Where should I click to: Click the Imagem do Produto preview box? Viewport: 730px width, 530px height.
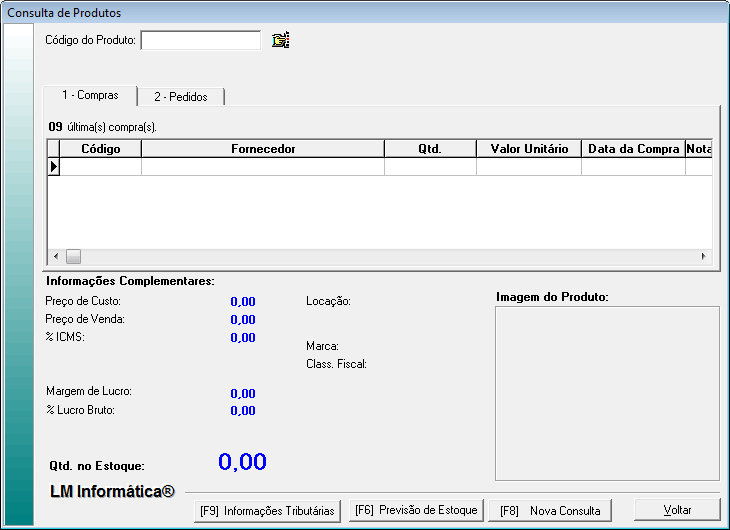coord(607,393)
